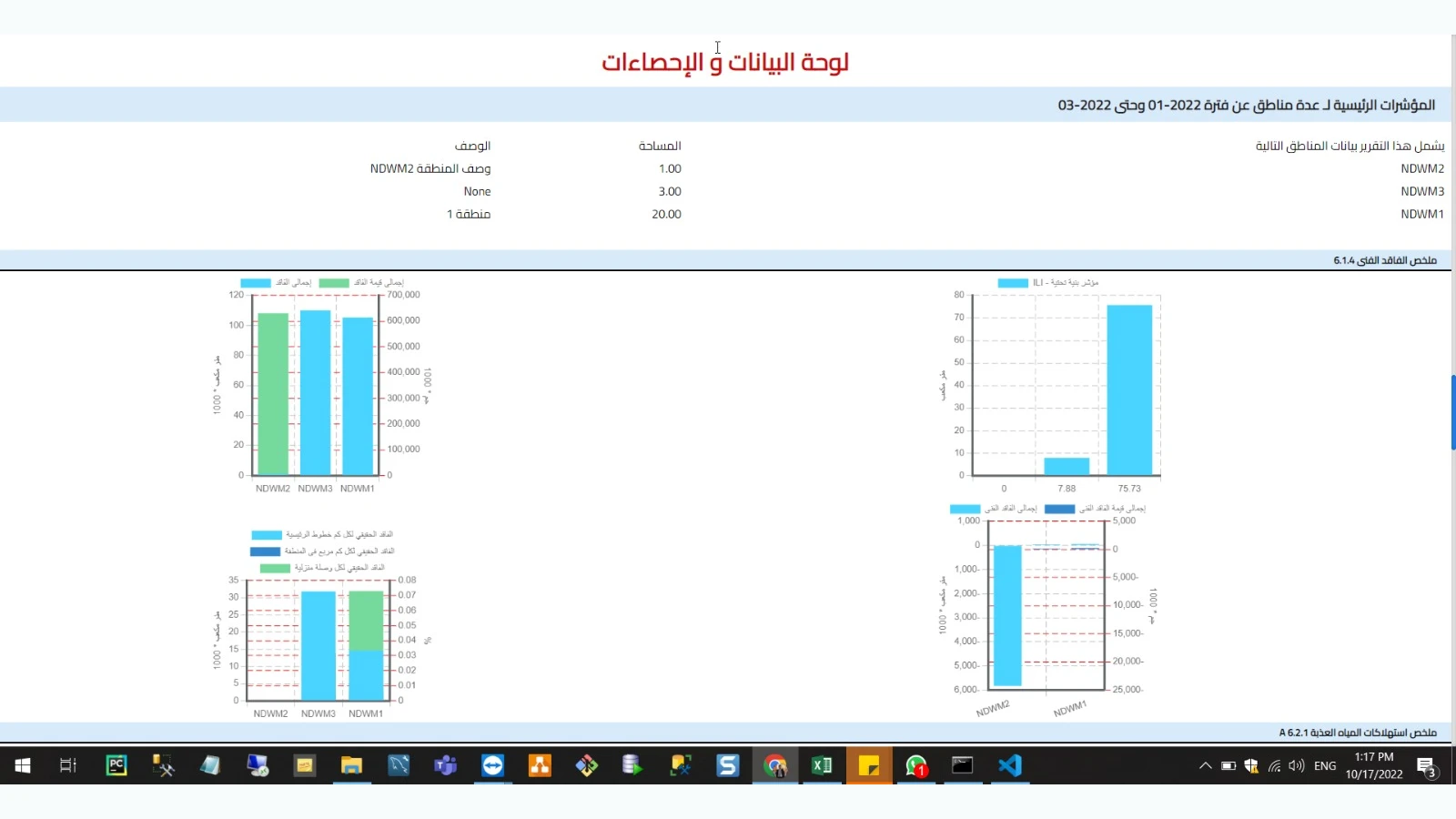
Task: Click the green NDWM2 bar in top-left chart
Action: coord(273,394)
